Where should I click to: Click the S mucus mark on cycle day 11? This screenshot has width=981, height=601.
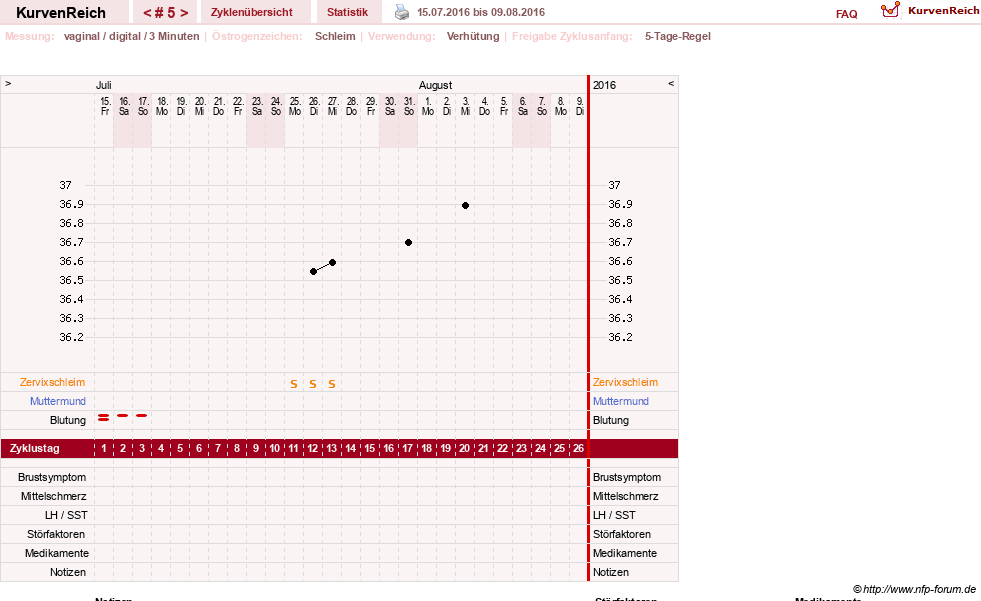[x=293, y=384]
